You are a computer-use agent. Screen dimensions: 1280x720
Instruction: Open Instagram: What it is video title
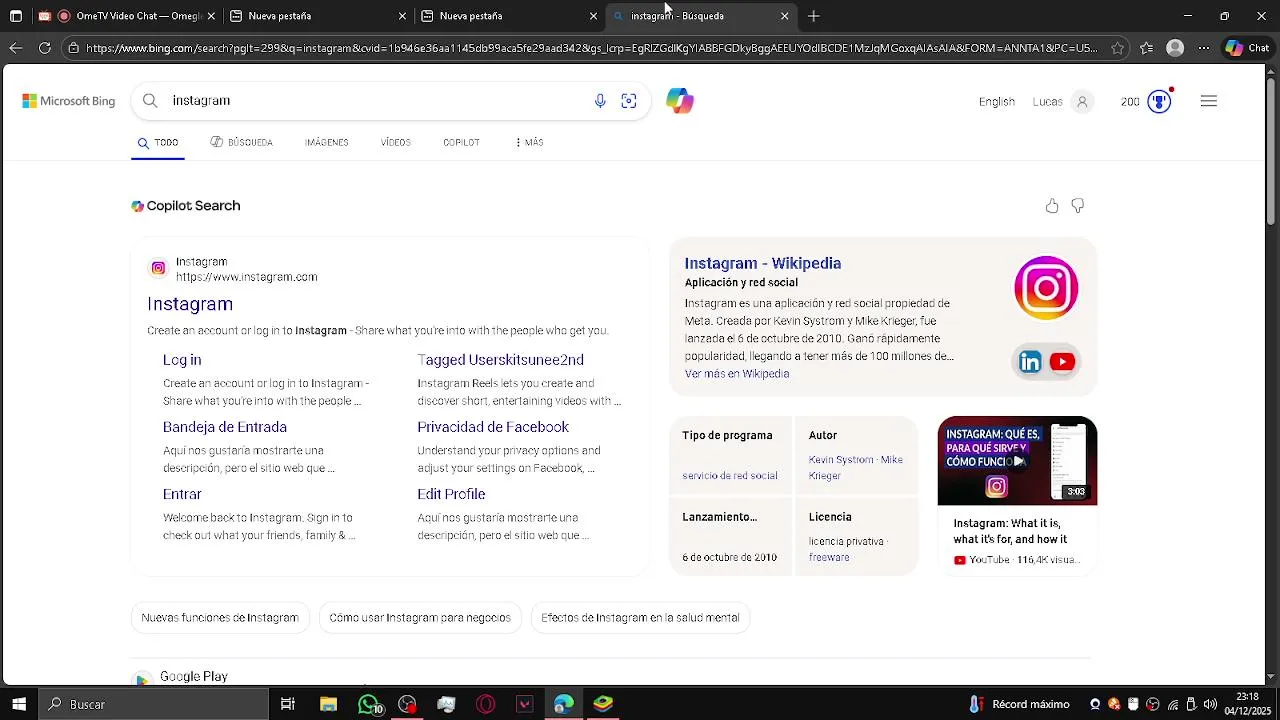pyautogui.click(x=1010, y=531)
